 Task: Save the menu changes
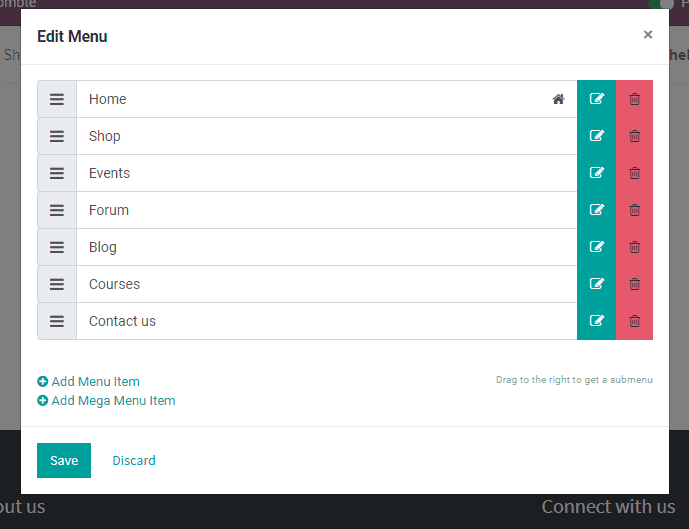[x=64, y=460]
